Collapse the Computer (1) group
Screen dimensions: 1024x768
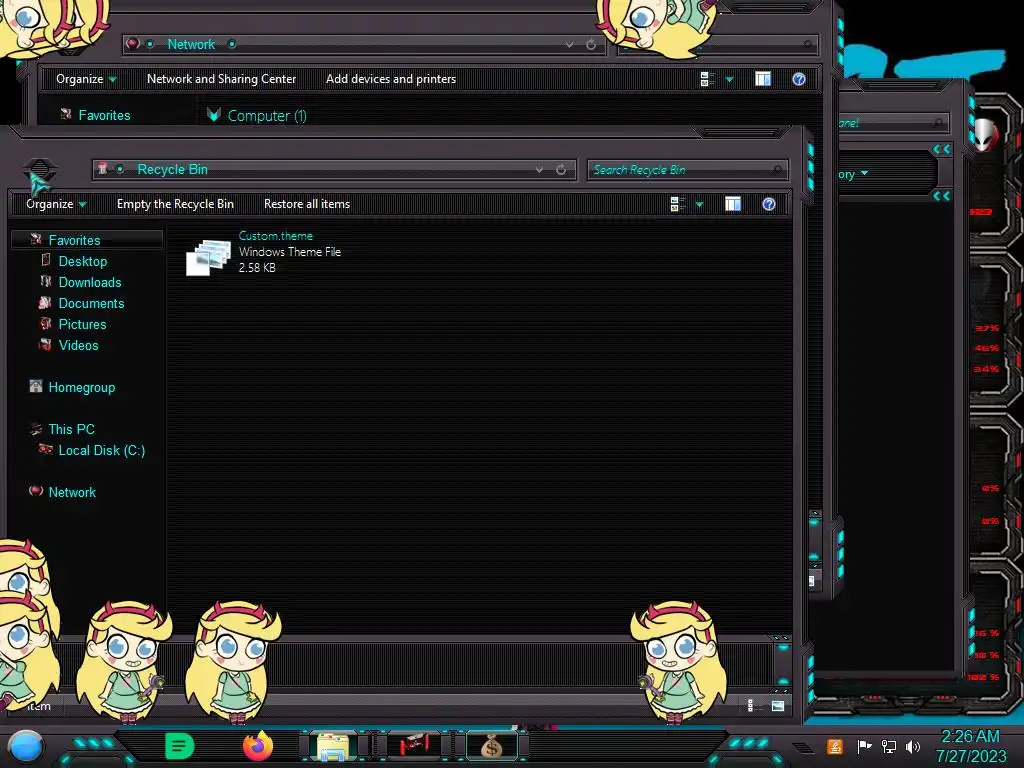pyautogui.click(x=214, y=115)
